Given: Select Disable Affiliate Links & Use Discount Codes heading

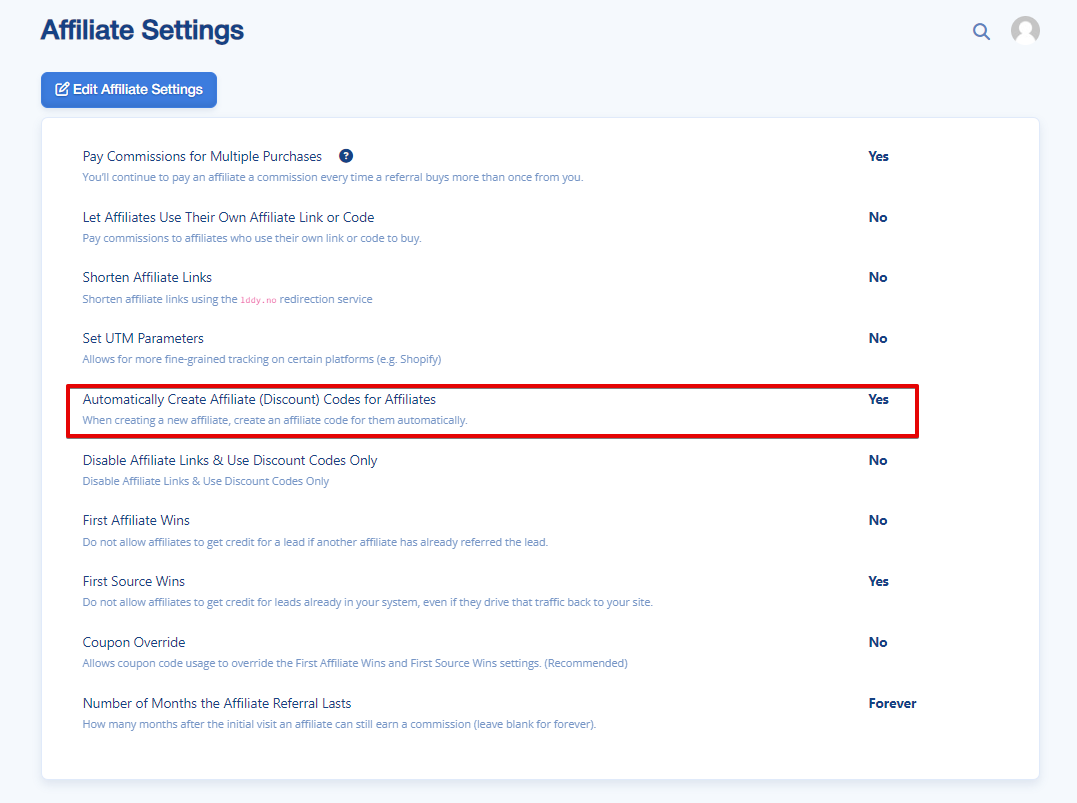Looking at the screenshot, I should [230, 460].
